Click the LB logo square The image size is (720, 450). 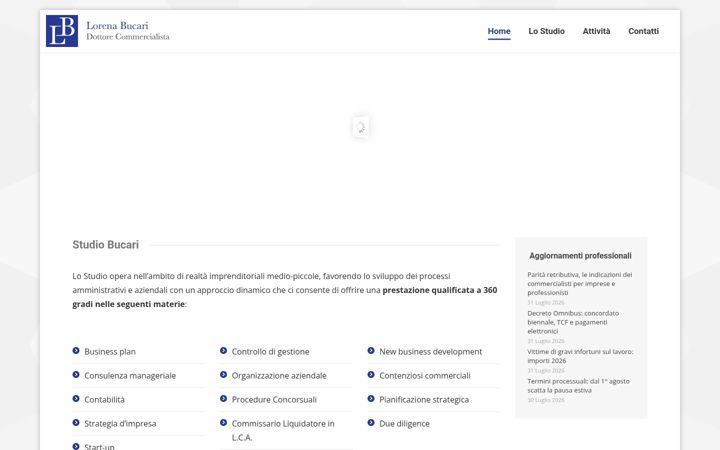(62, 31)
